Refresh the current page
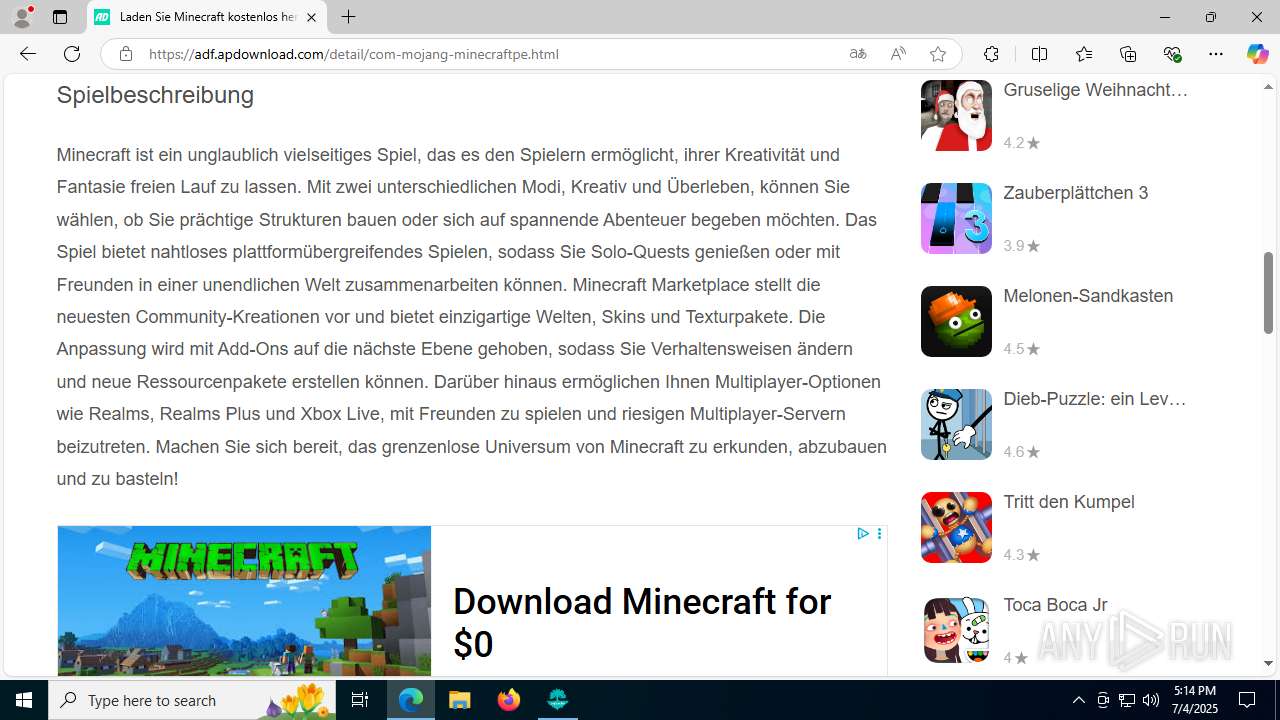The image size is (1280, 720). pos(72,54)
